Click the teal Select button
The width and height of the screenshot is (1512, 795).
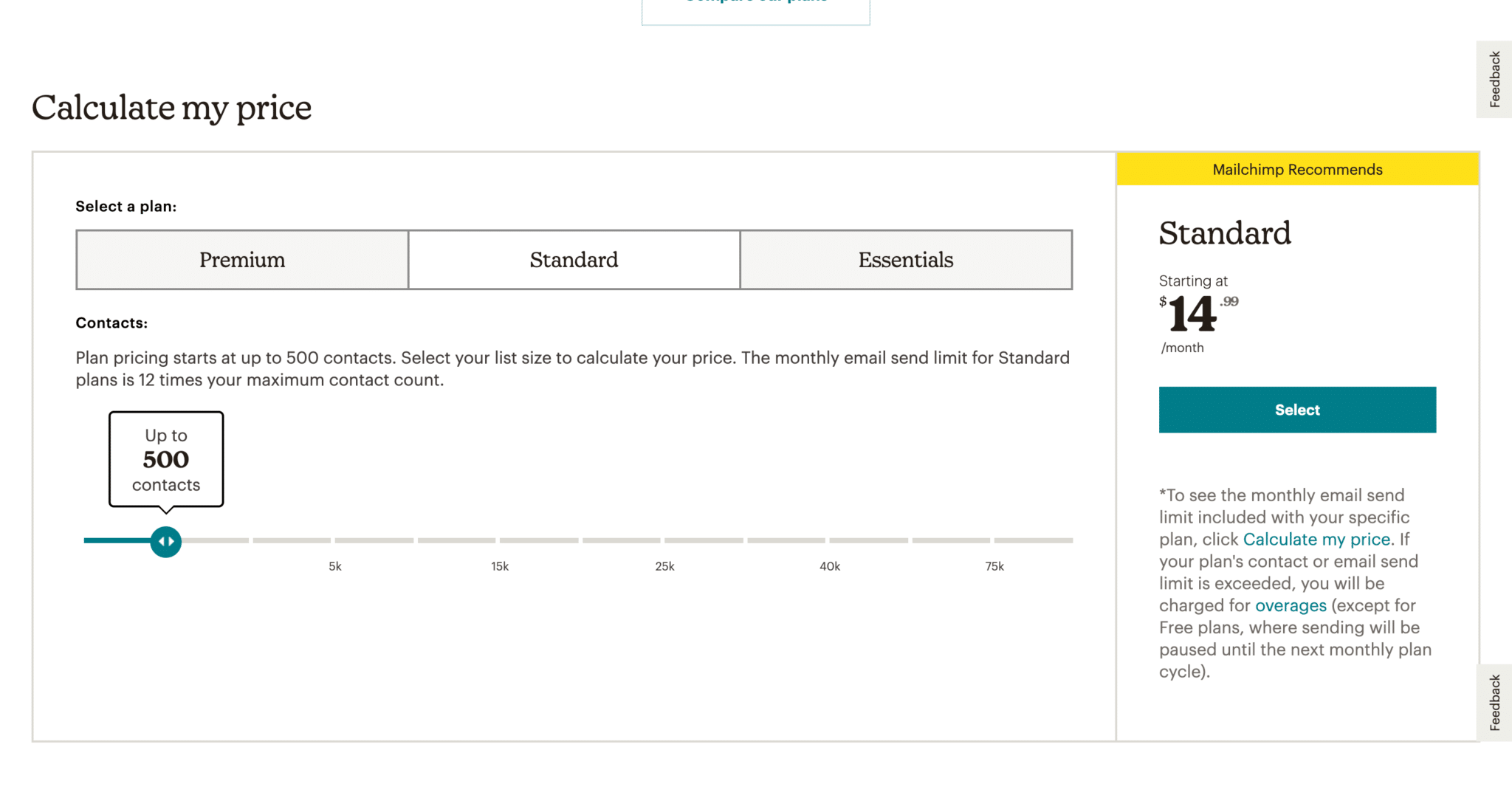pos(1297,410)
